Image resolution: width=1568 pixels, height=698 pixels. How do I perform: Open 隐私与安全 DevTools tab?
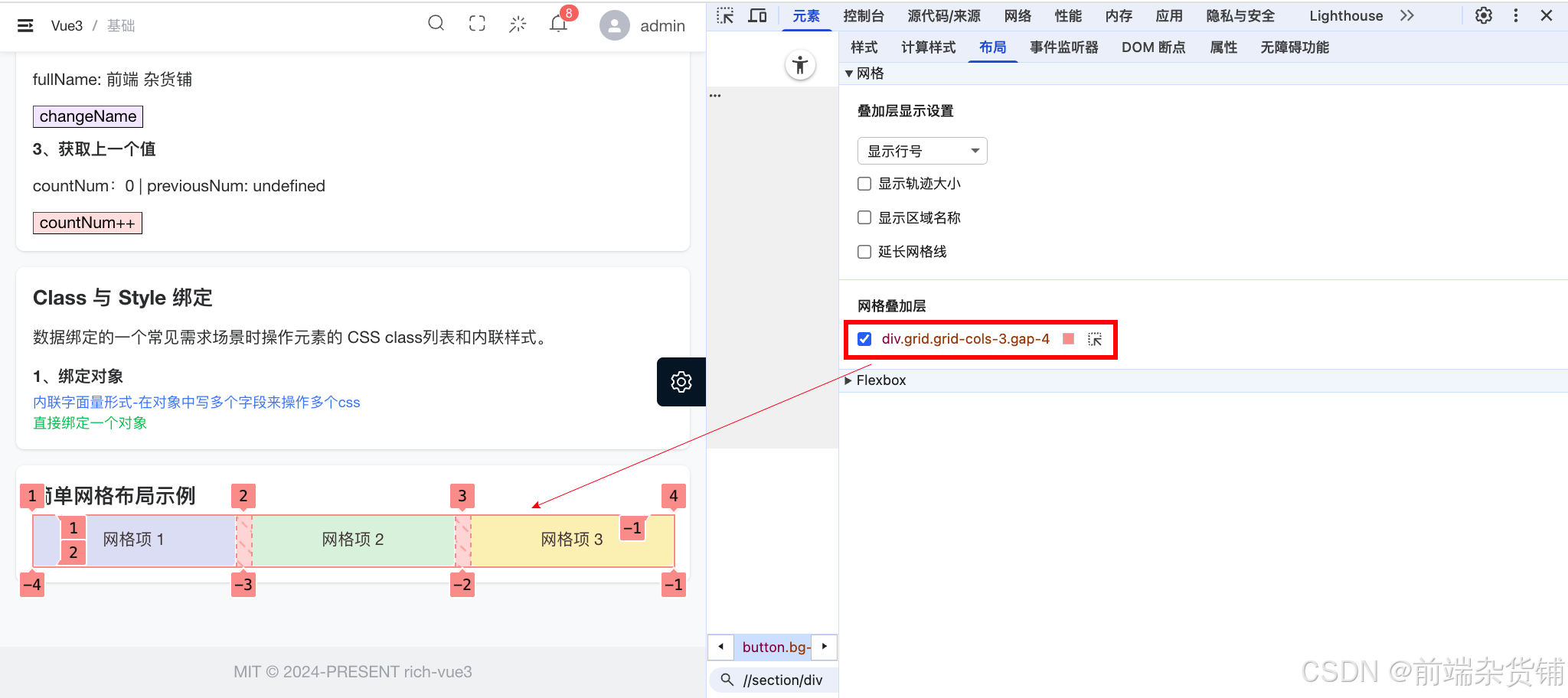[1240, 16]
